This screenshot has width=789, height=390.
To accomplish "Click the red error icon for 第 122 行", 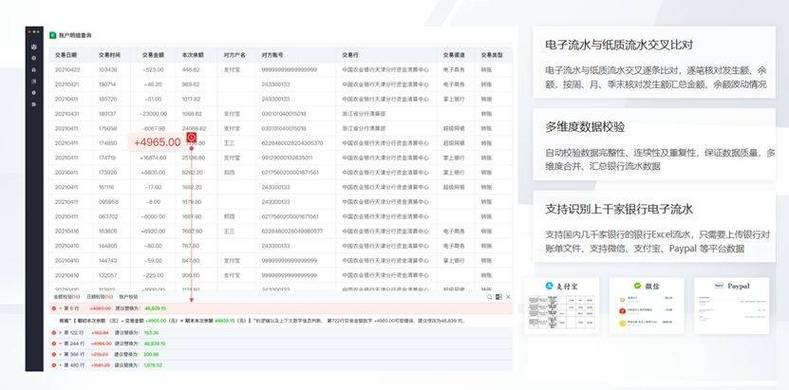I will [54, 333].
